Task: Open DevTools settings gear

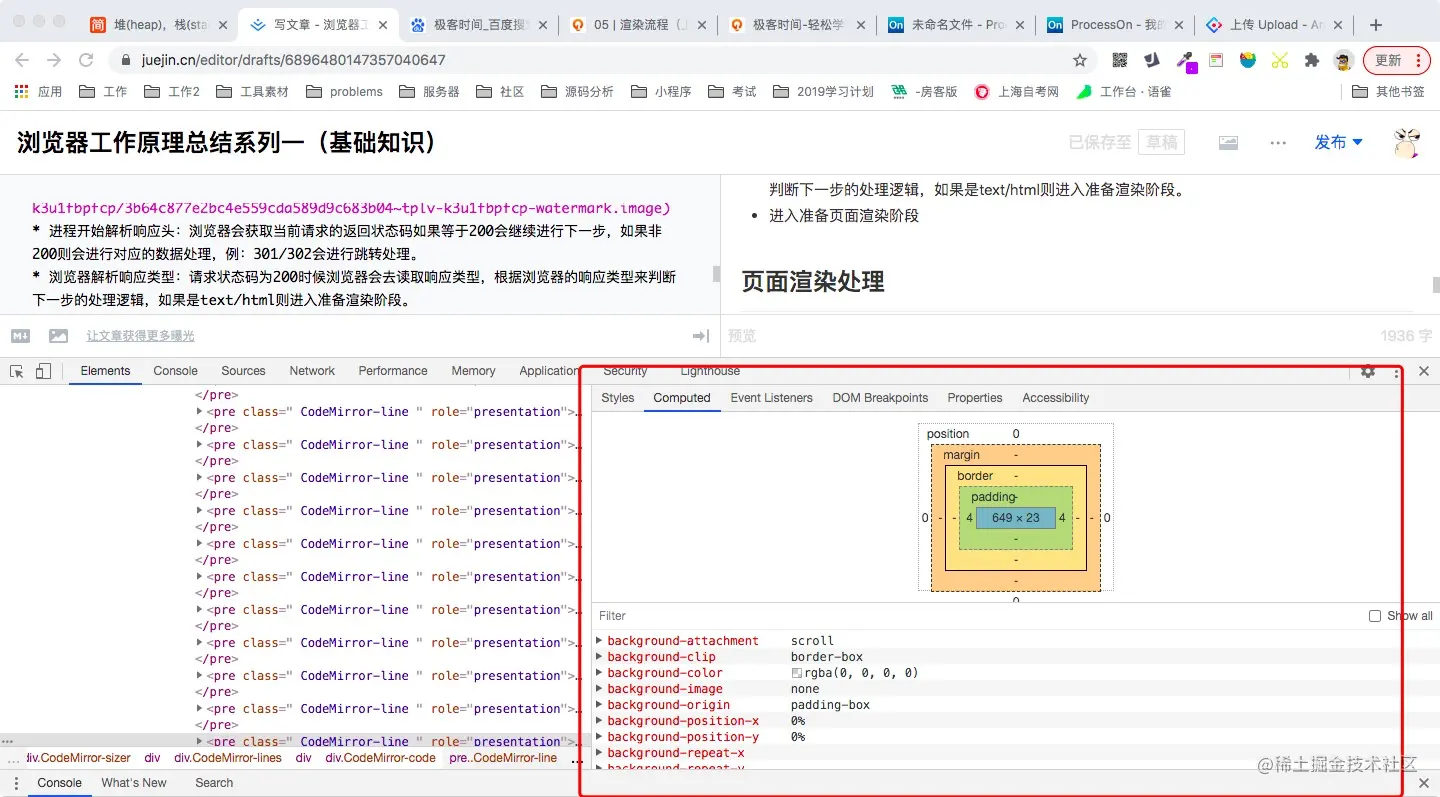Action: click(1368, 371)
